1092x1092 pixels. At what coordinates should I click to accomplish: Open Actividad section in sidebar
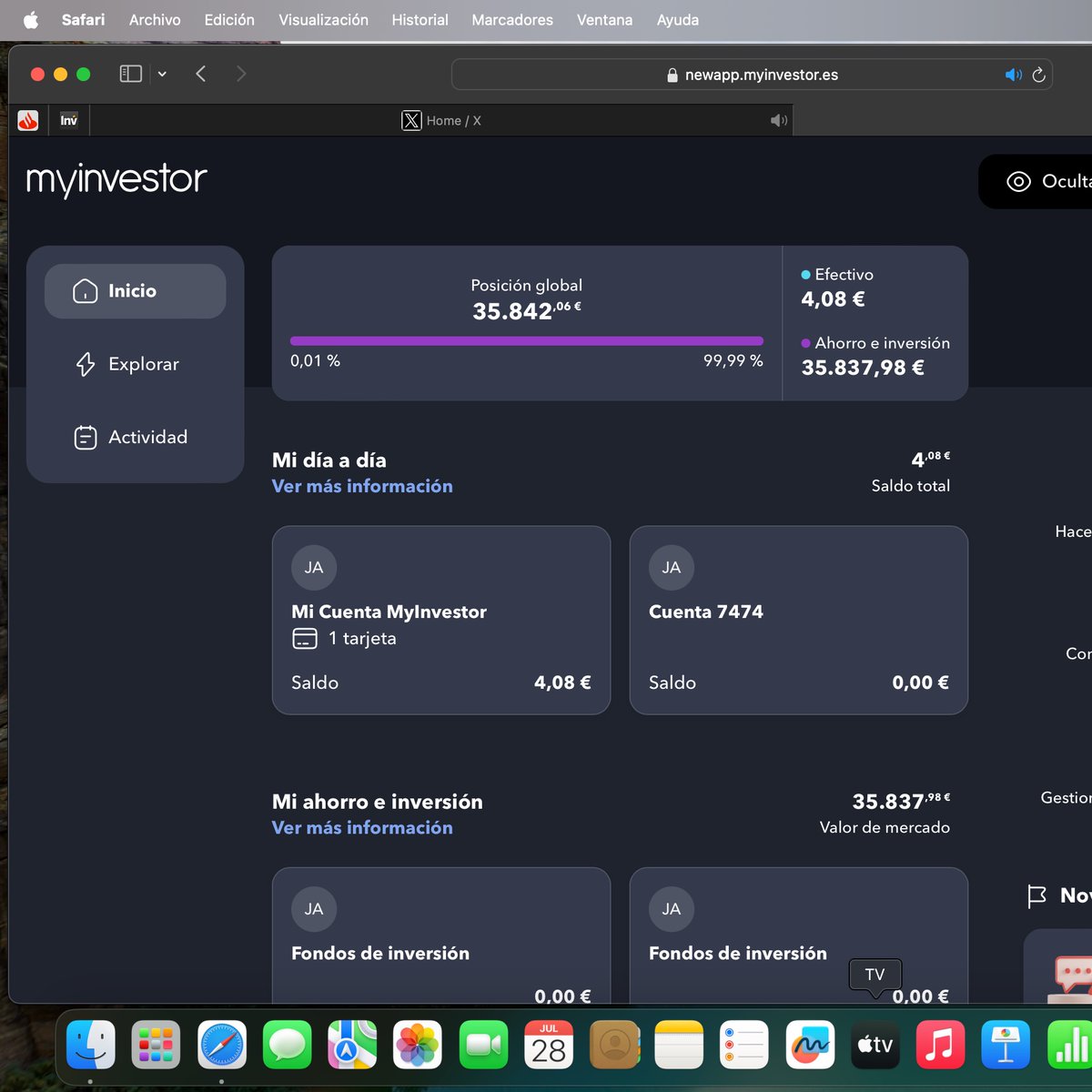(135, 437)
